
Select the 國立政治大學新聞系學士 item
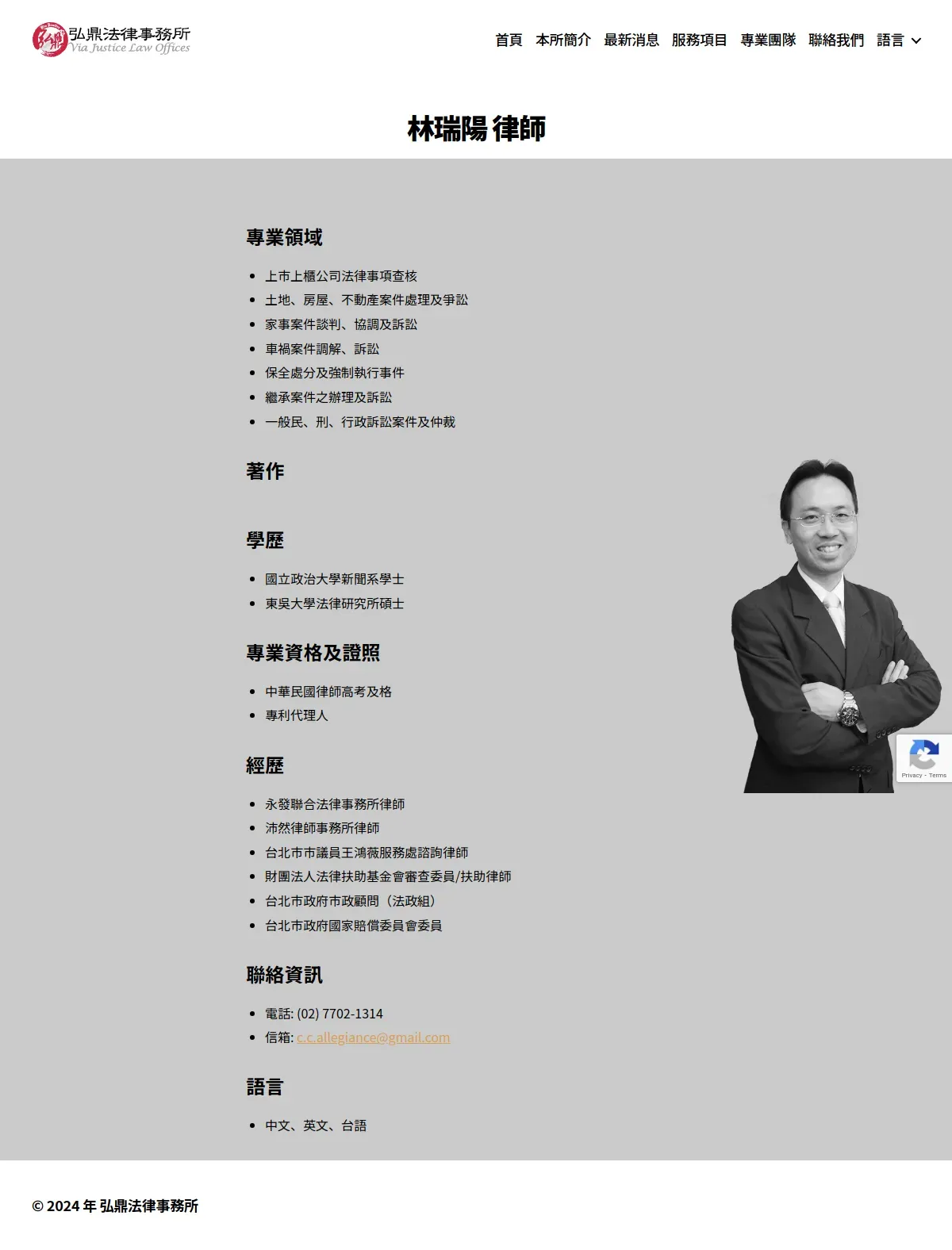pos(335,579)
